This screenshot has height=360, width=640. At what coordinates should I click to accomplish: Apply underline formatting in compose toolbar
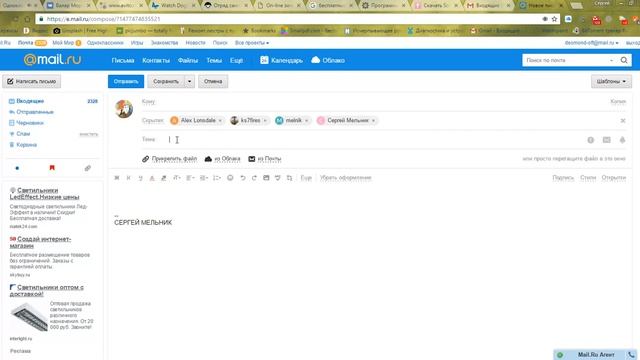(x=140, y=178)
